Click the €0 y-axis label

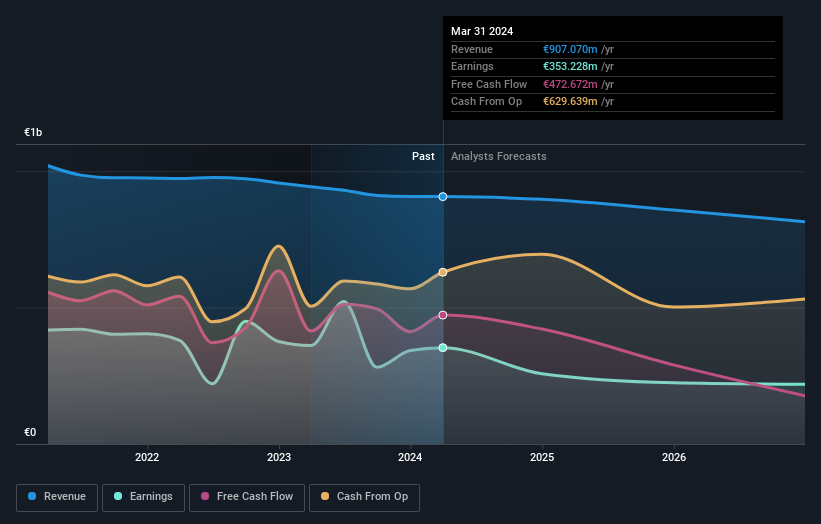(30, 432)
